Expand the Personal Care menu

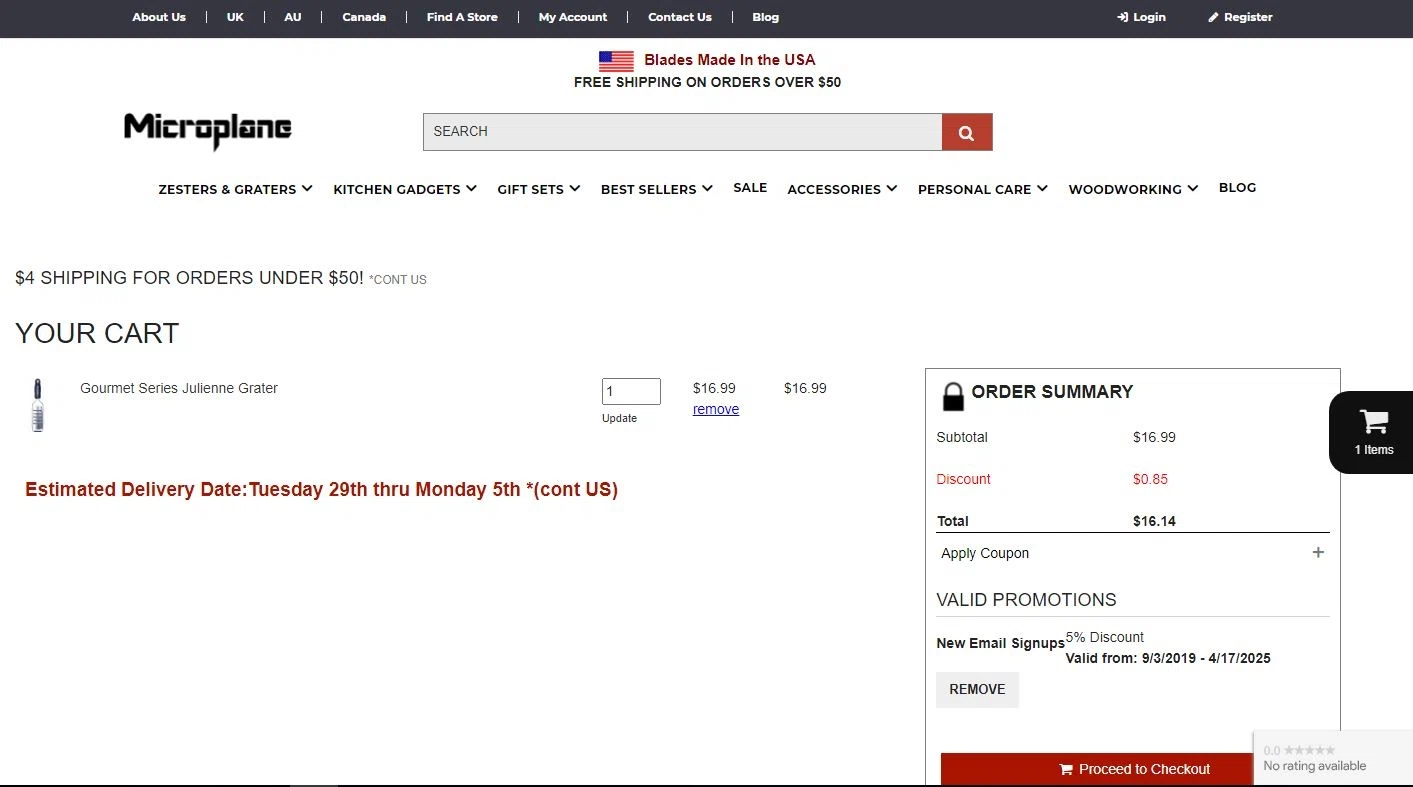click(983, 189)
